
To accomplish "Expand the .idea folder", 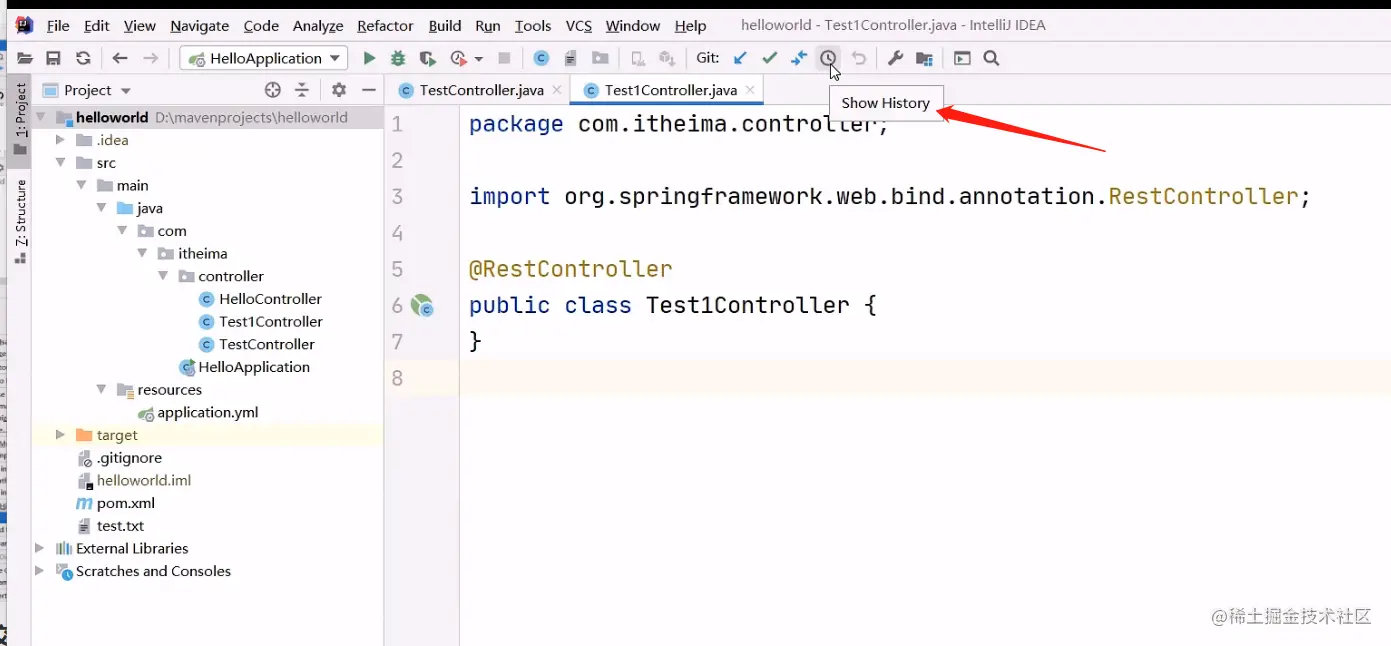I will point(61,140).
